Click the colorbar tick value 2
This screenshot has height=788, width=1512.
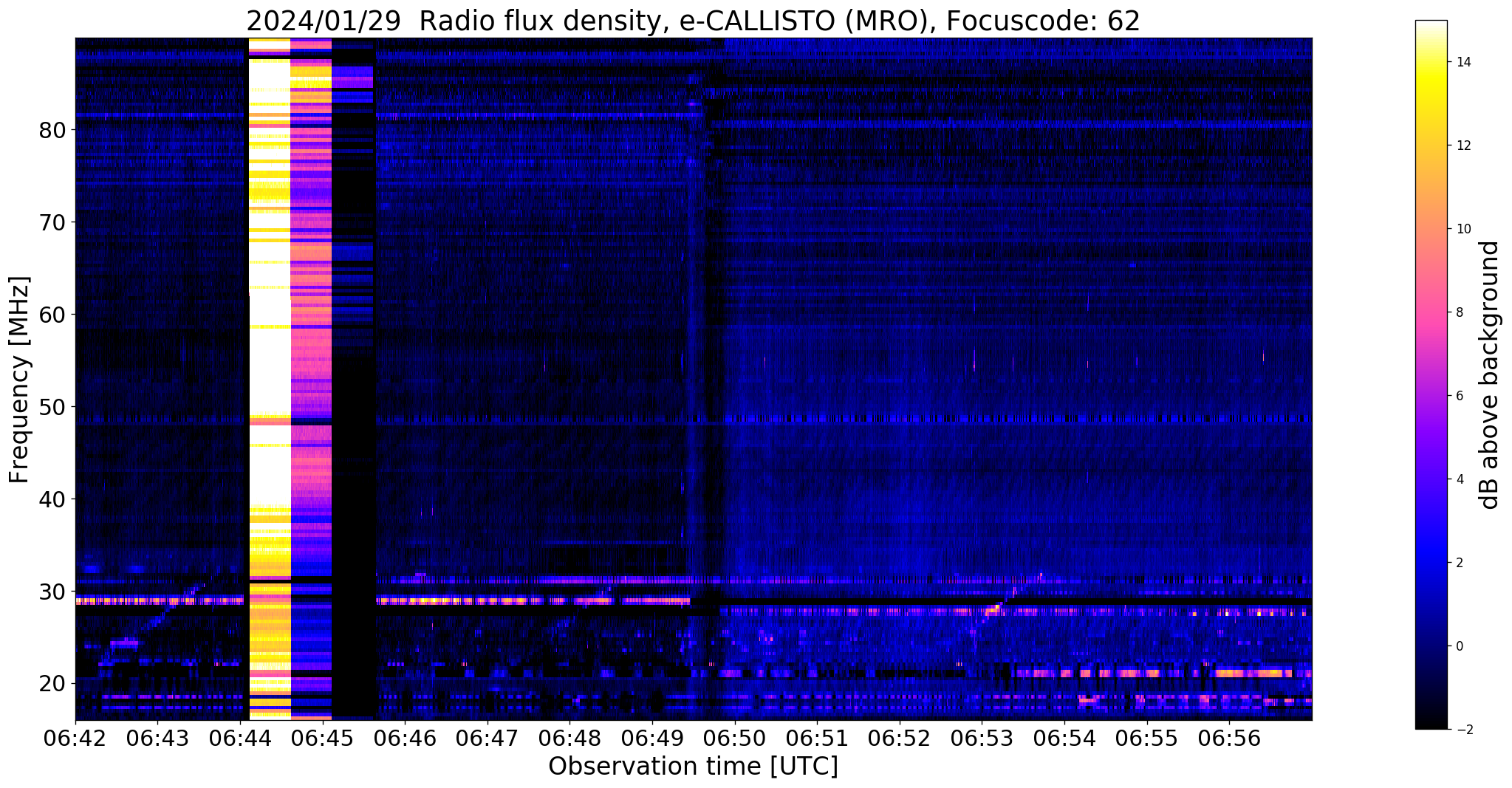point(1459,563)
